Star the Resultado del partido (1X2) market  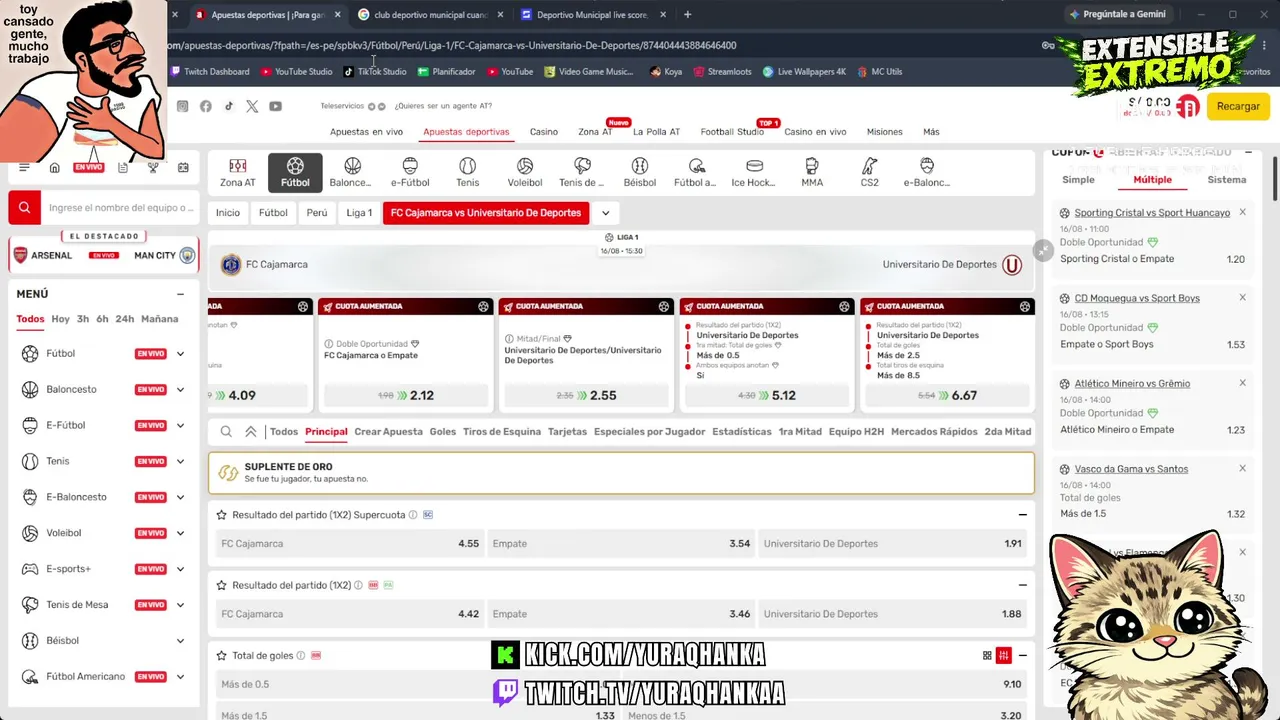pos(222,585)
